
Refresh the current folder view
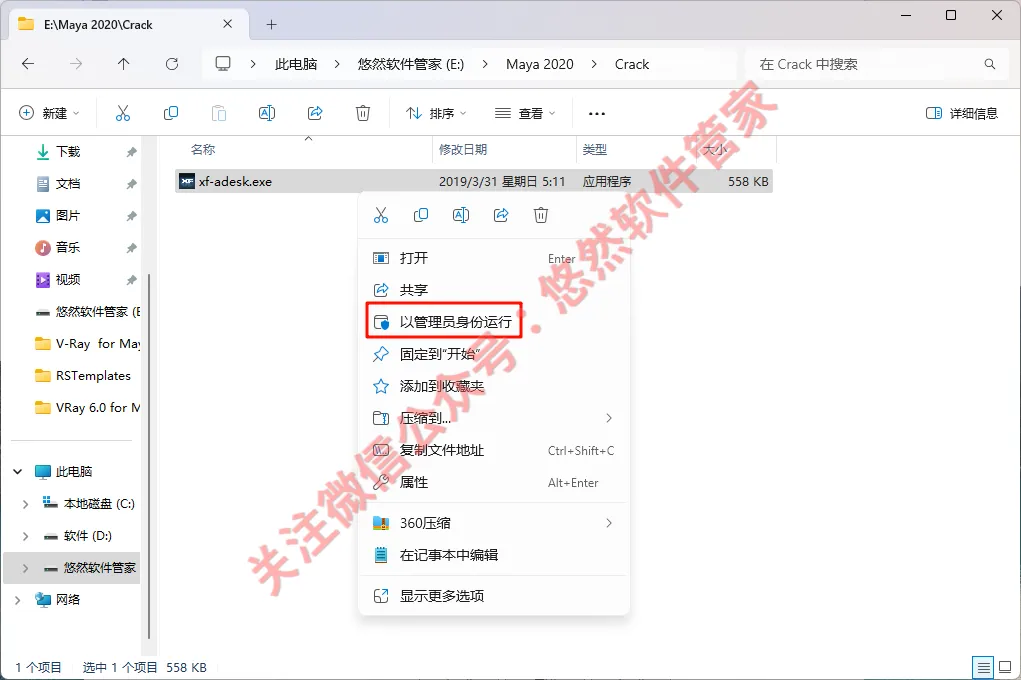pos(172,64)
